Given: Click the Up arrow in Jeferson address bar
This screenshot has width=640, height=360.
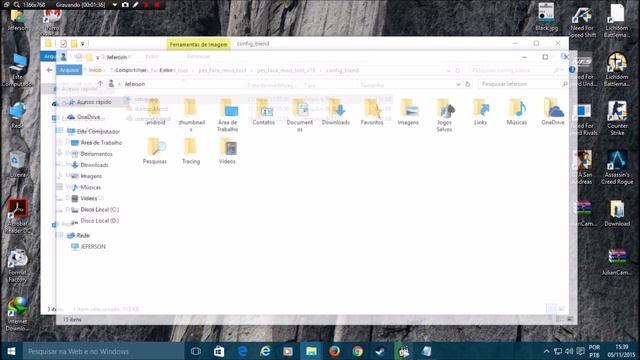Looking at the screenshot, I should pyautogui.click(x=100, y=84).
